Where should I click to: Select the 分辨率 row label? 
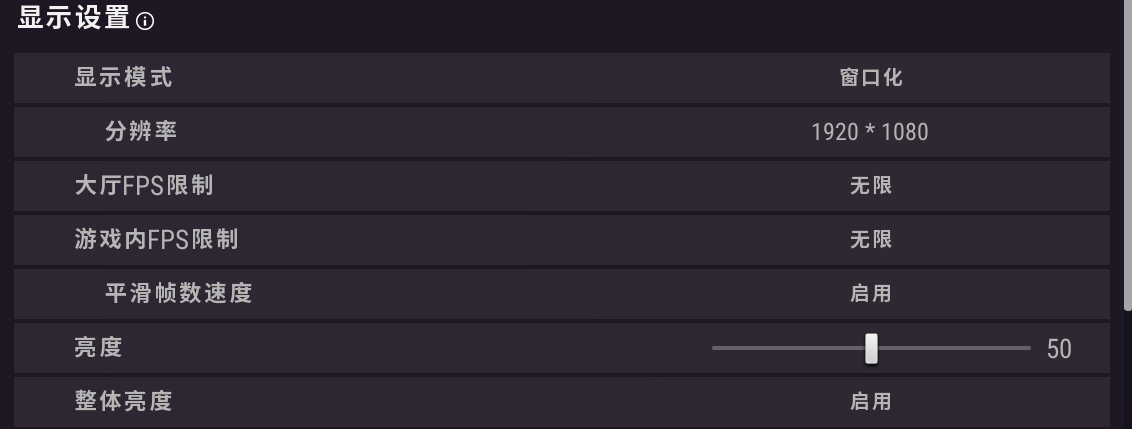click(x=140, y=131)
